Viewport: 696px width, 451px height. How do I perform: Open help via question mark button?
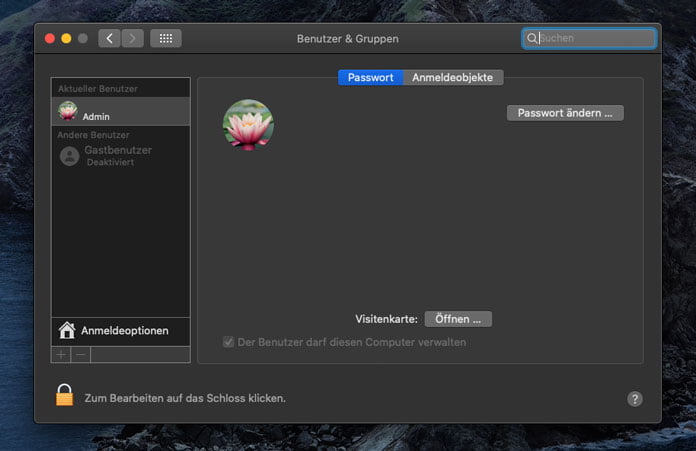[x=634, y=398]
